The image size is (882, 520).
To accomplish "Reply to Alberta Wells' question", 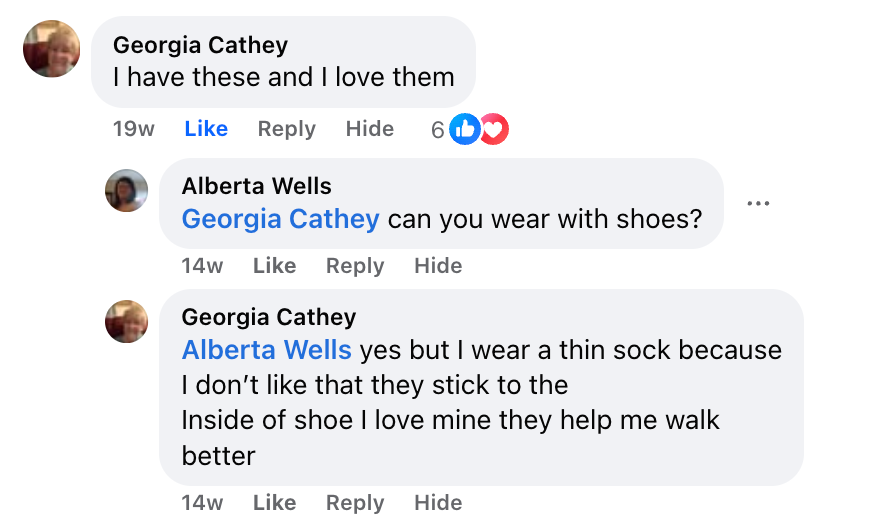I will point(355,266).
